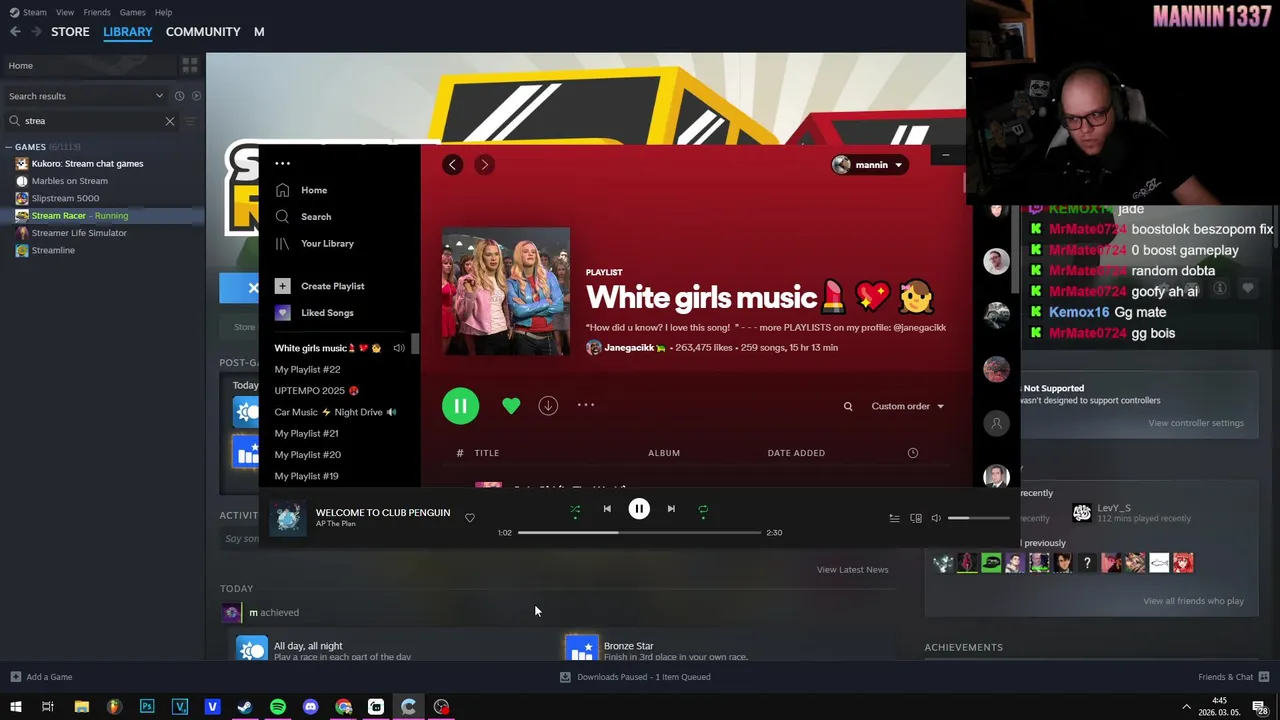Screen dimensions: 1280x720
Task: Open Connect to a device in Spotify
Action: (x=916, y=518)
